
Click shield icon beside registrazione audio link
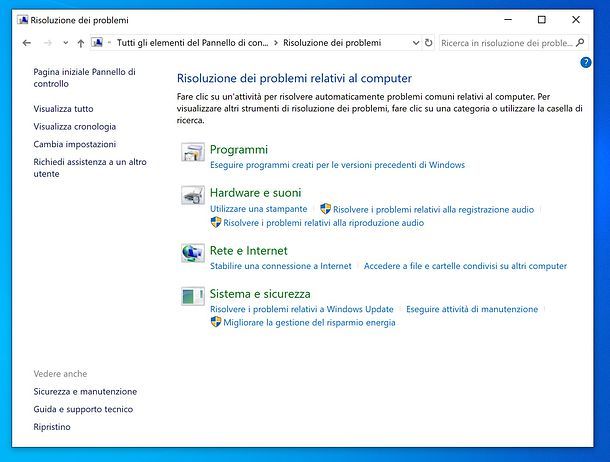click(325, 209)
